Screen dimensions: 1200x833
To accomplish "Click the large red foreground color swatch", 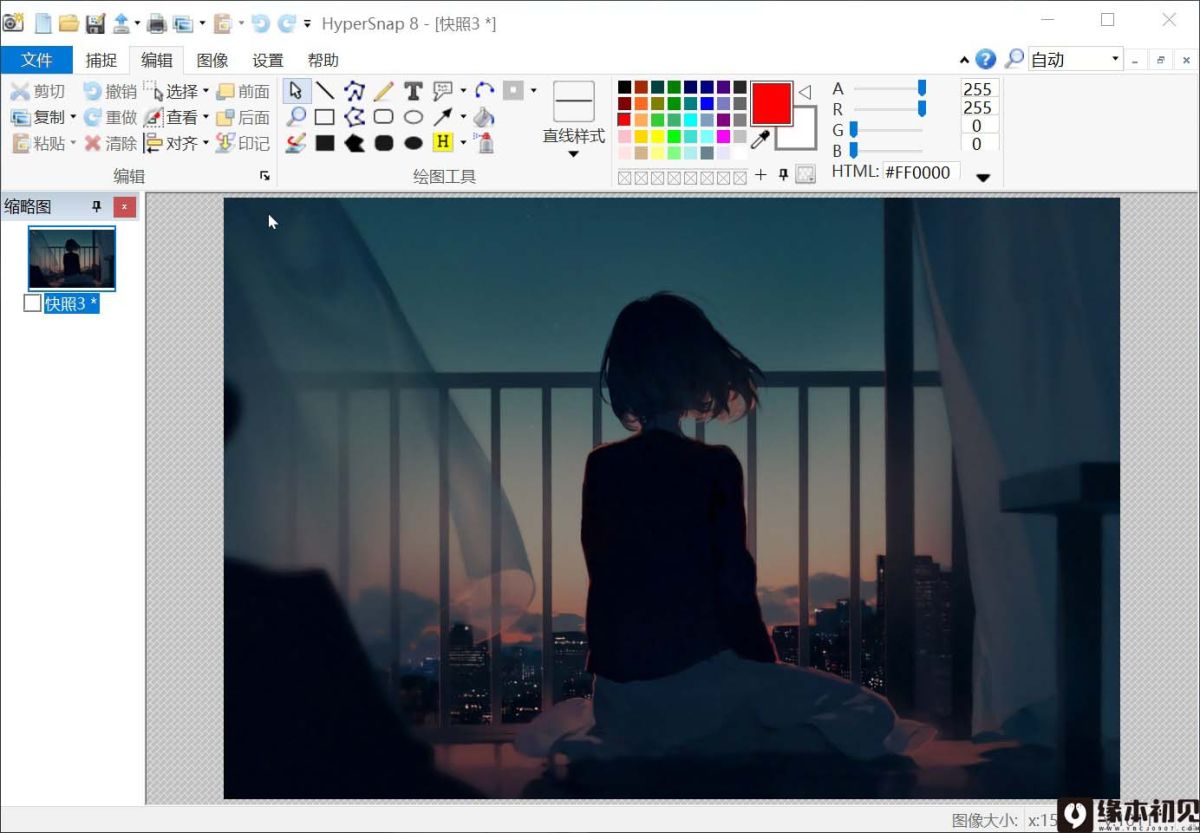I will tap(772, 103).
